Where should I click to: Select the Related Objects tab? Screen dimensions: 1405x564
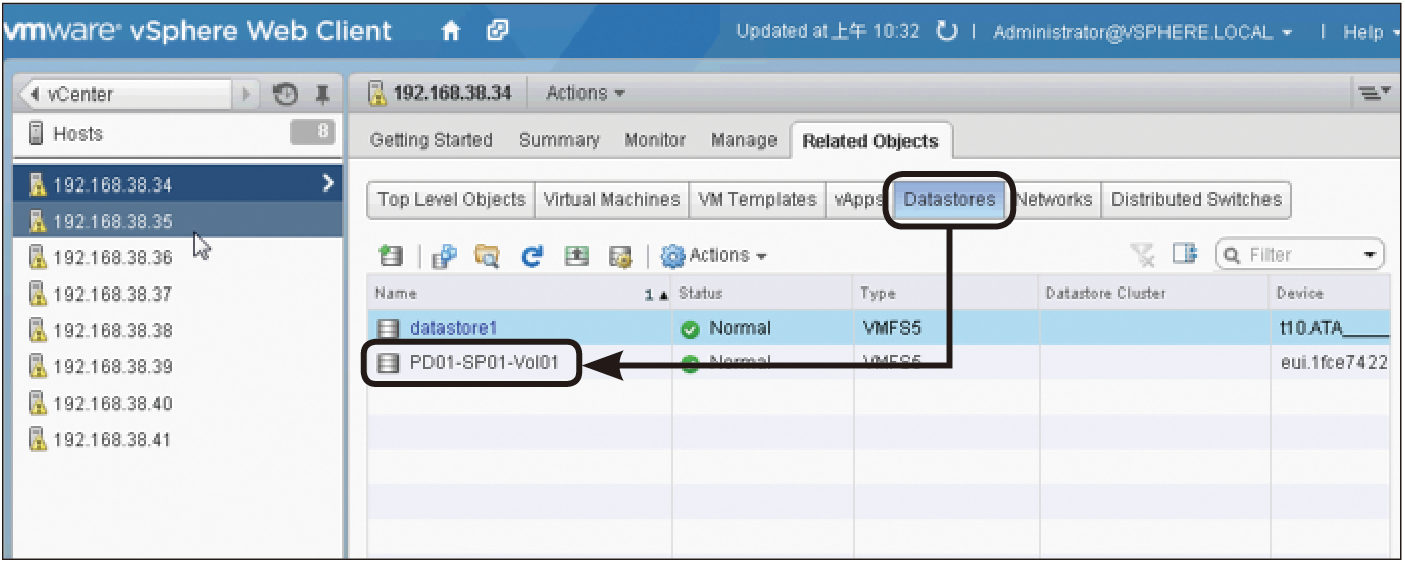pyautogui.click(x=870, y=141)
